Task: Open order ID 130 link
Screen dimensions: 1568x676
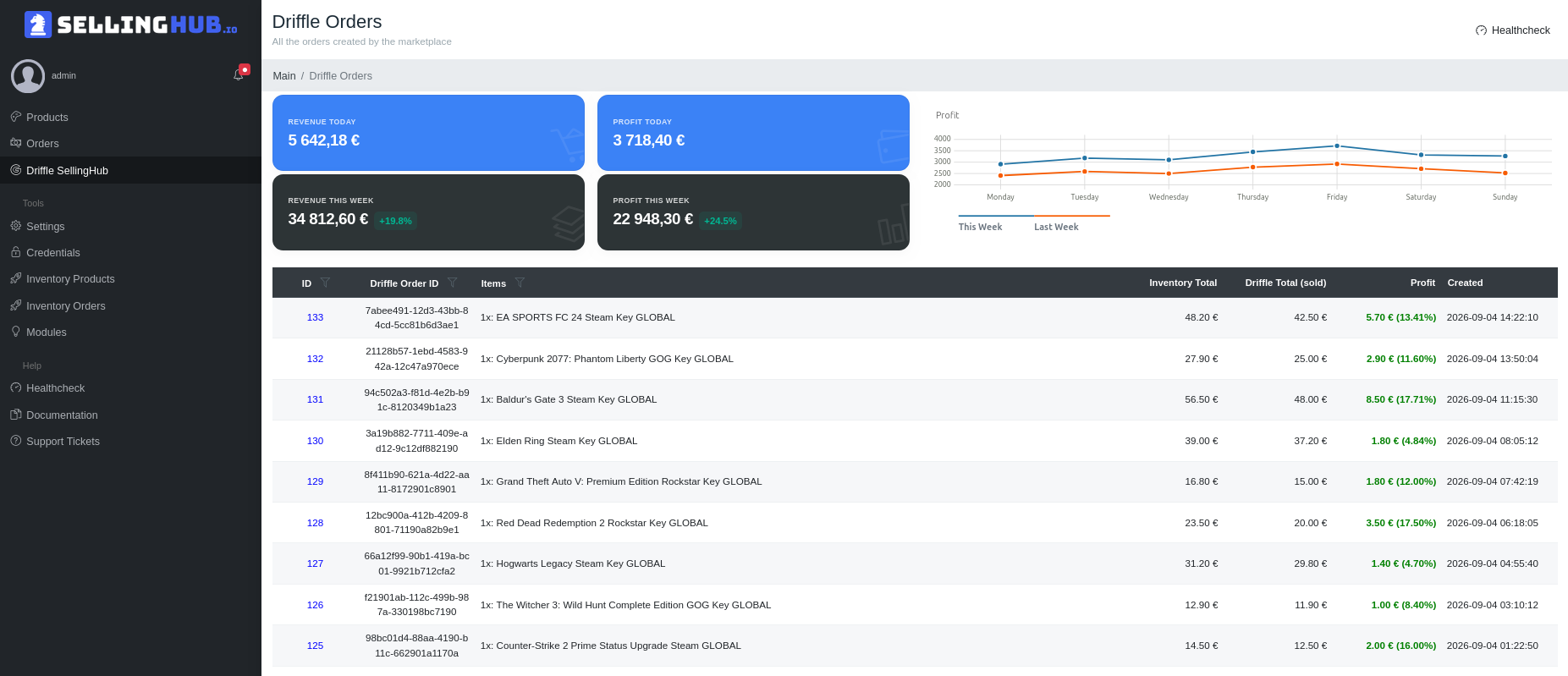Action: [x=315, y=441]
